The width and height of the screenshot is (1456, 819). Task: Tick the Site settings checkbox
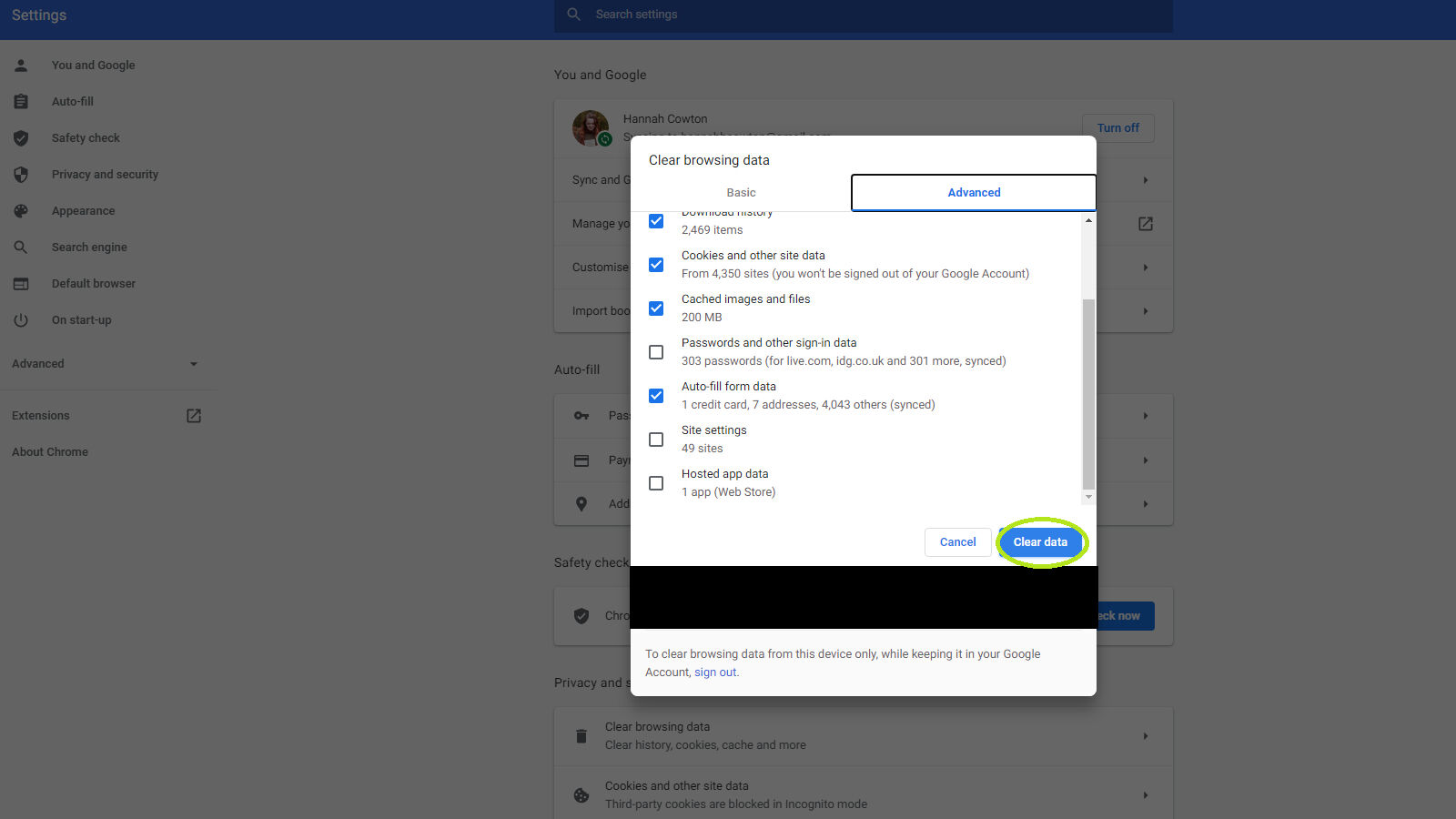(656, 440)
